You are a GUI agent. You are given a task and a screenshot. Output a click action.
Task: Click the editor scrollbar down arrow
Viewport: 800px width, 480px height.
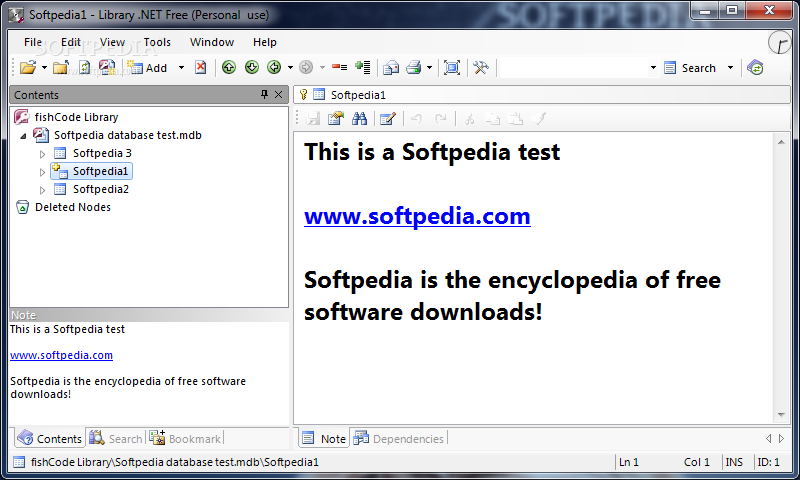click(781, 415)
